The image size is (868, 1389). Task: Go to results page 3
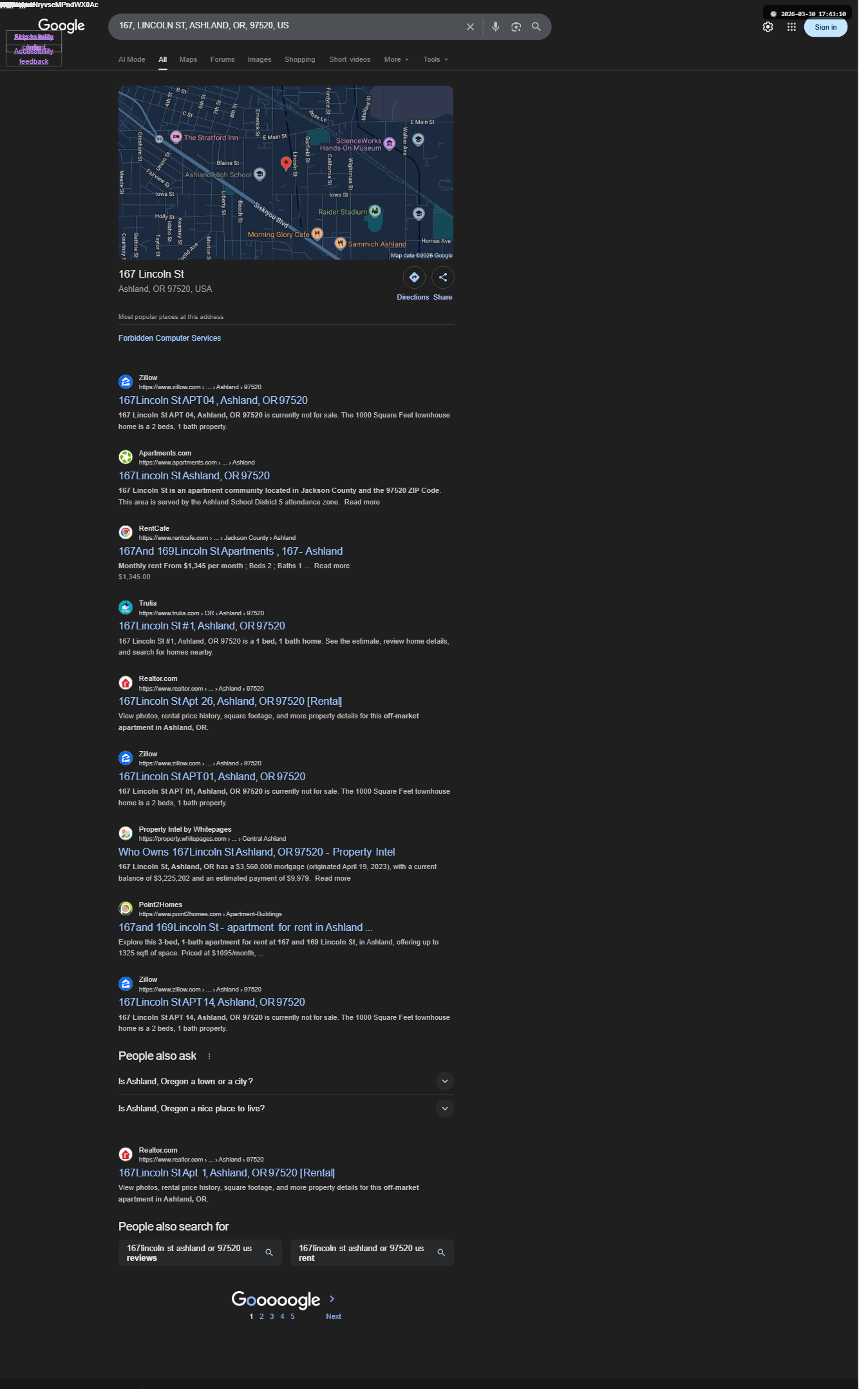click(x=272, y=1316)
